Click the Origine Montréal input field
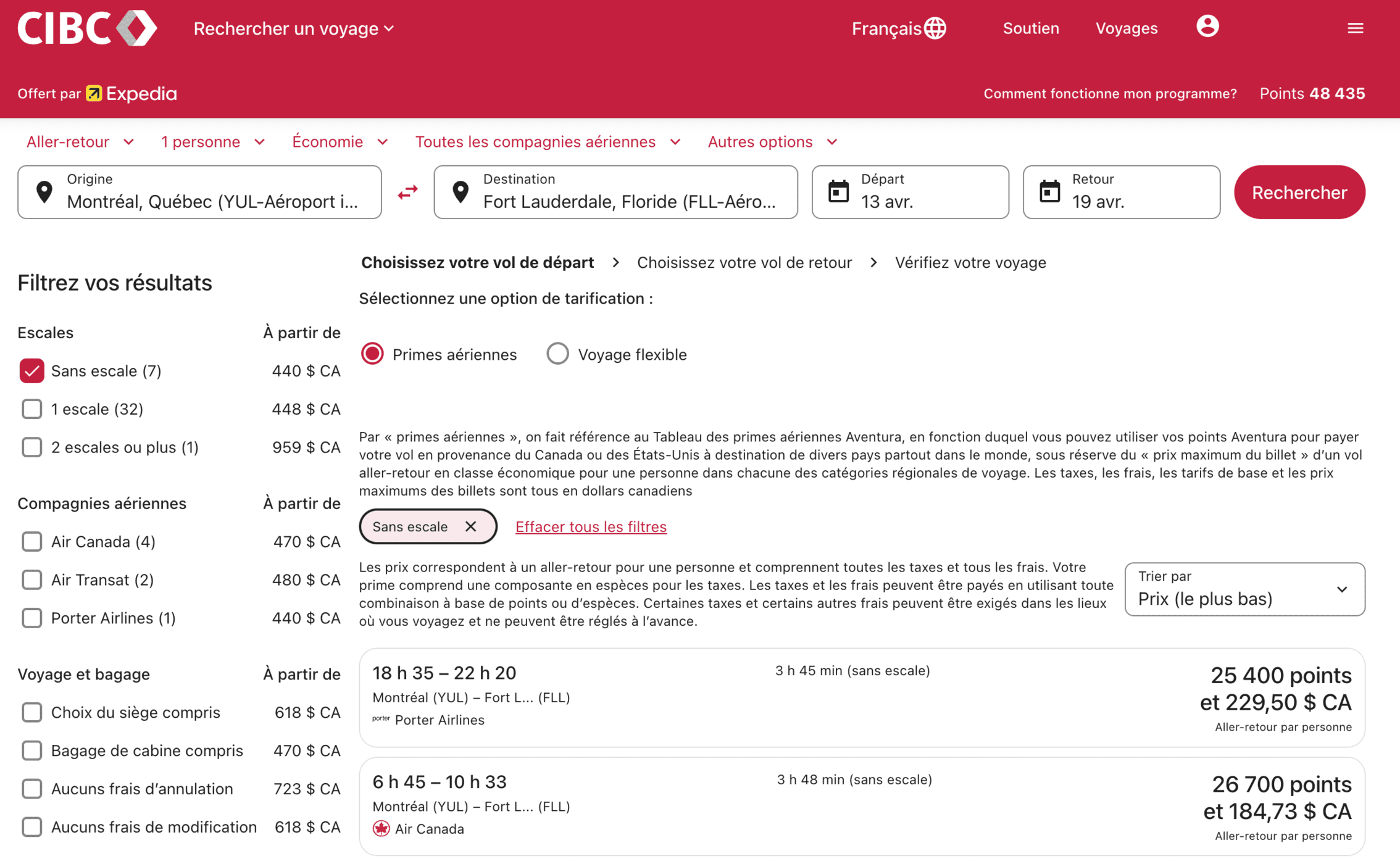The height and width of the screenshot is (864, 1400). point(199,192)
